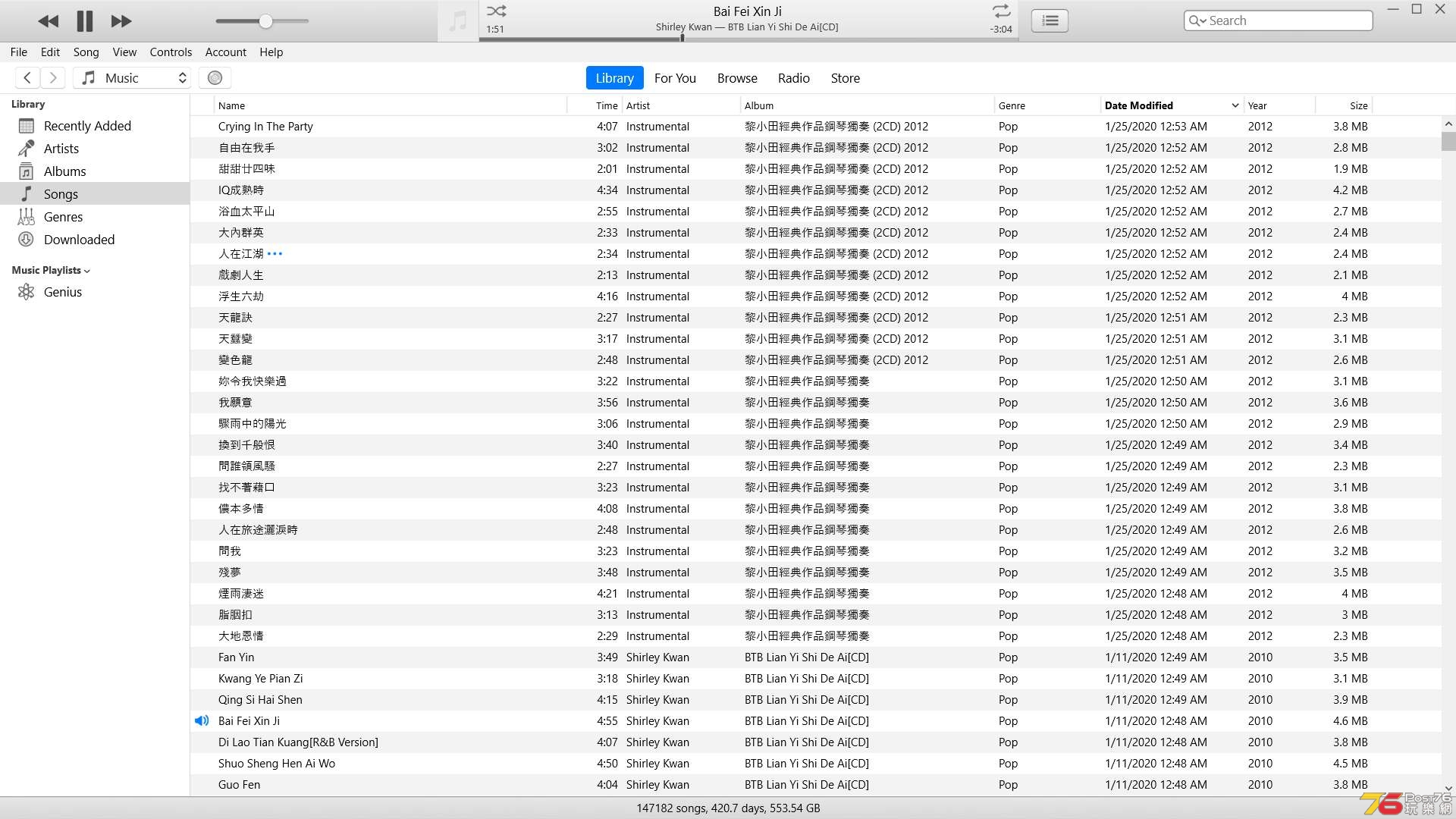Open the Controls menu

pyautogui.click(x=171, y=52)
